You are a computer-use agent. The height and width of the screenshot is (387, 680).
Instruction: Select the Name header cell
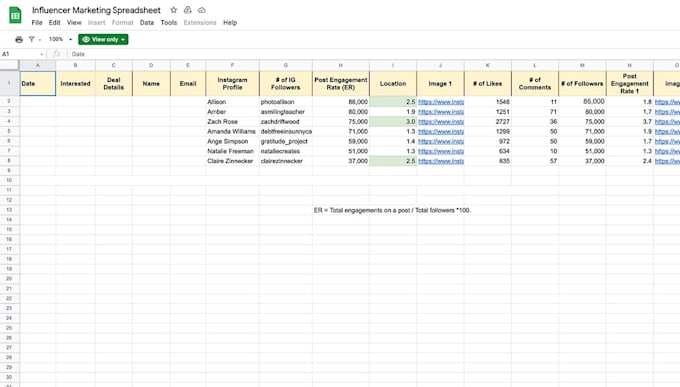[x=151, y=84]
